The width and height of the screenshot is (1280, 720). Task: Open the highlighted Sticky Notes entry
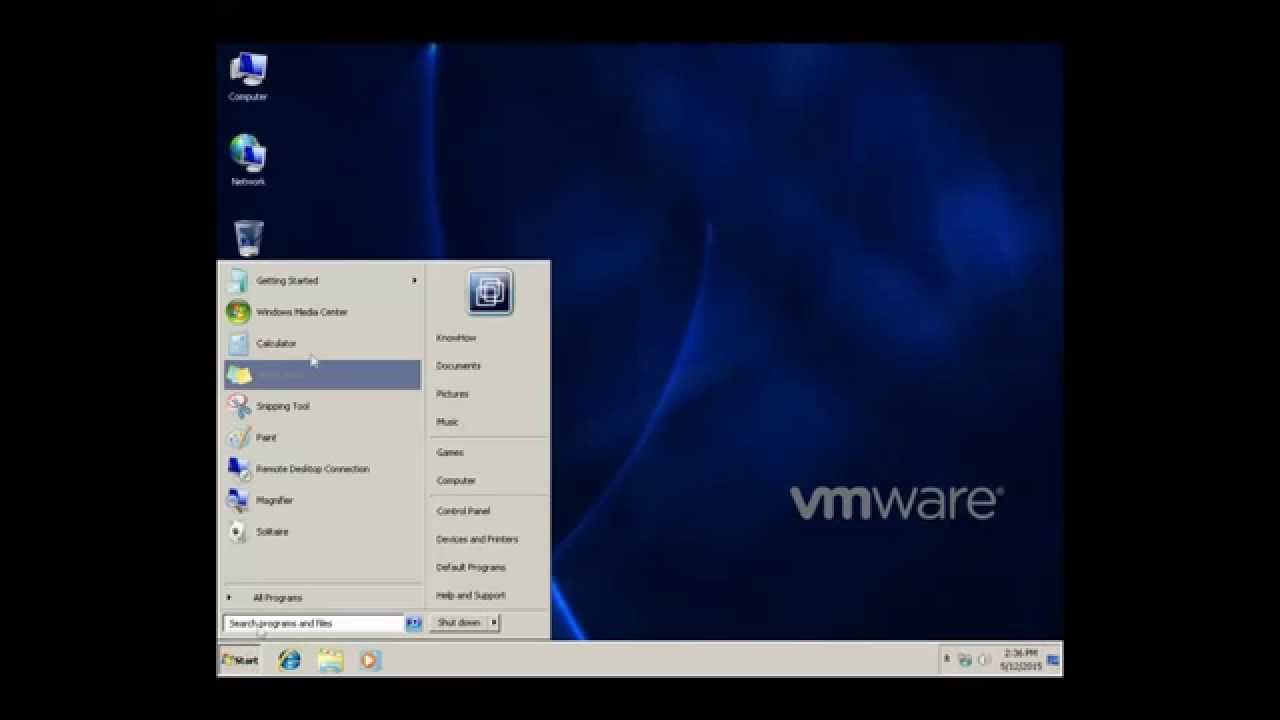[x=322, y=375]
